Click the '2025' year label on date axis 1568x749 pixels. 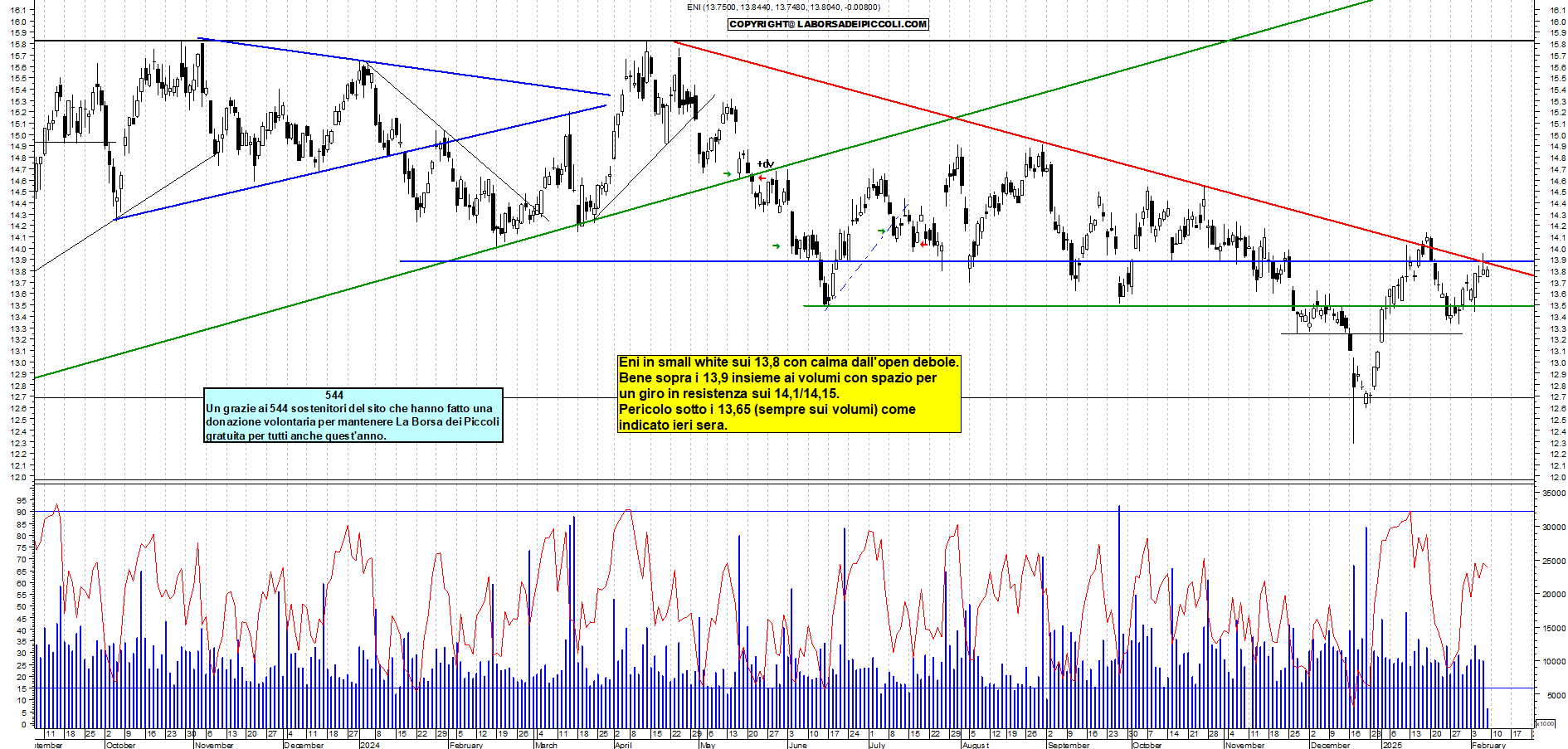[1391, 745]
